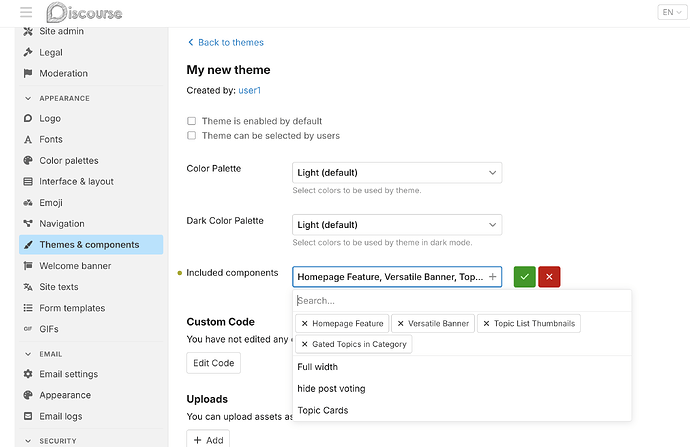690x447 pixels.
Task: Click the Welcome banner icon
Action: [28, 266]
